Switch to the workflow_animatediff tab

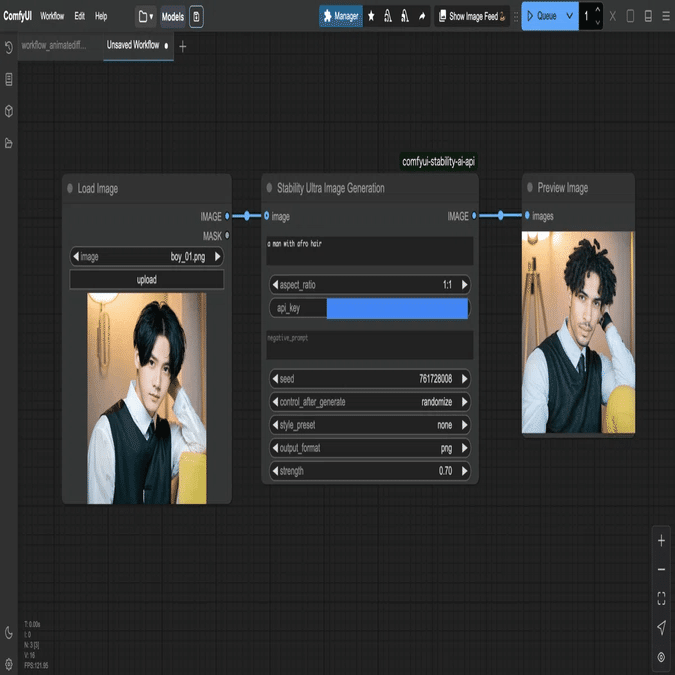(54, 45)
